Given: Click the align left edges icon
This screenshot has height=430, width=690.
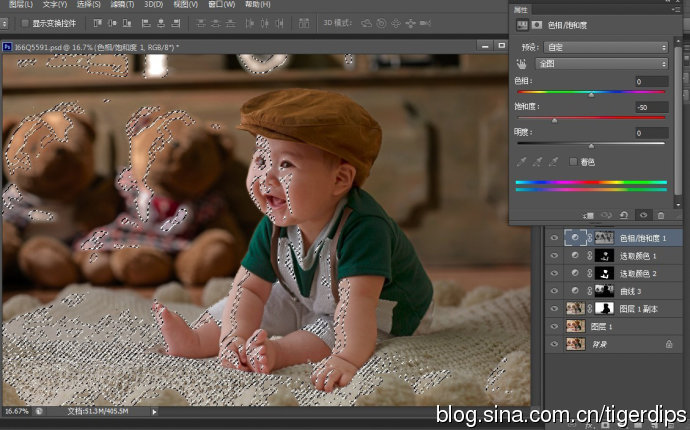Looking at the screenshot, I should click(146, 23).
